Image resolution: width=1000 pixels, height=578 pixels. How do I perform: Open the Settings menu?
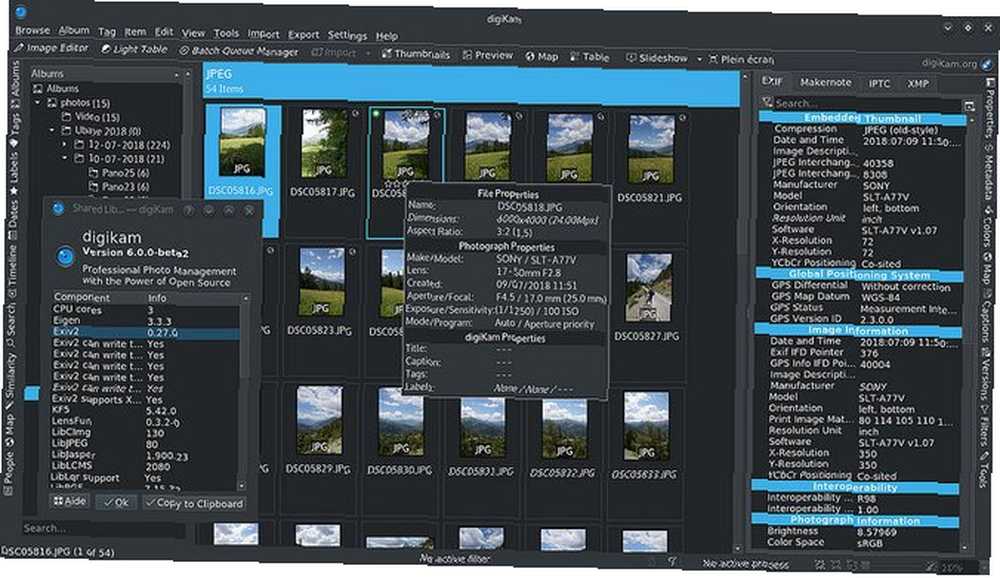347,35
